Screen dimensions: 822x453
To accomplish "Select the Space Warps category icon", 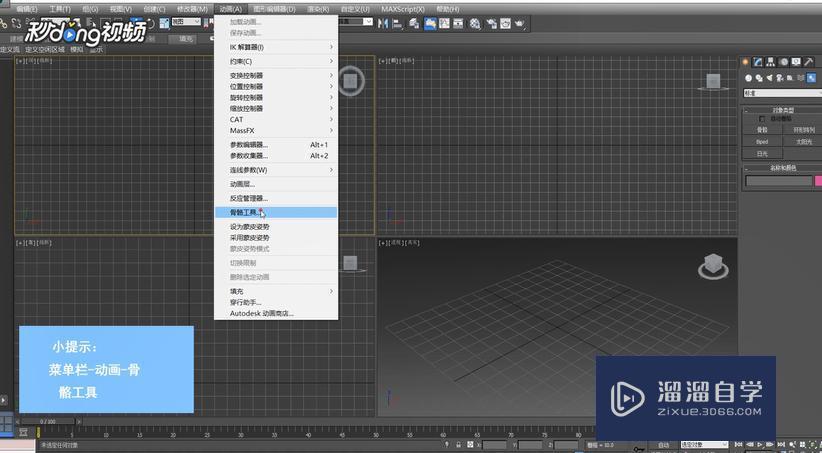I will click(801, 78).
